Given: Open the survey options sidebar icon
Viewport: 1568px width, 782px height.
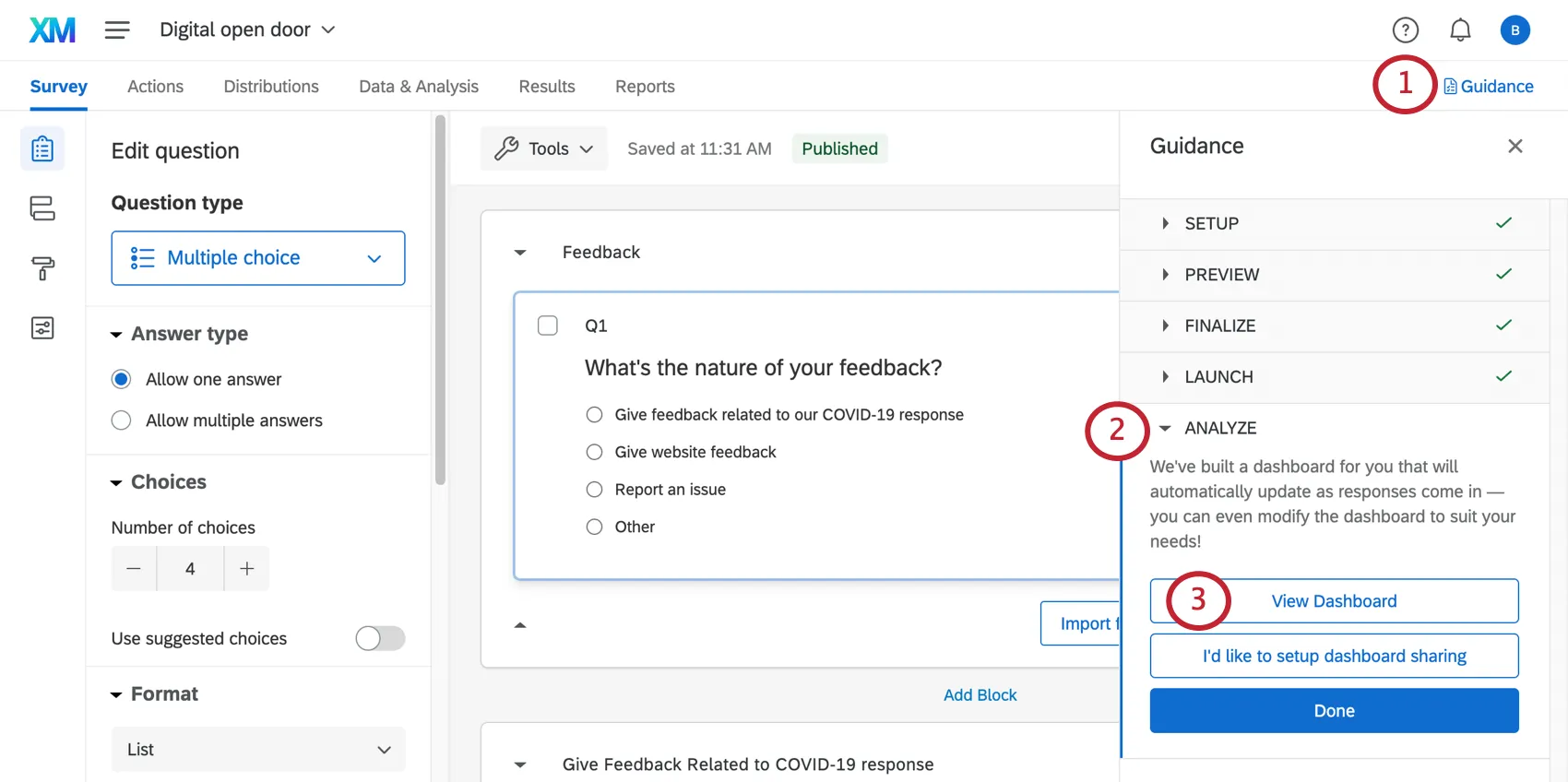Looking at the screenshot, I should coord(42,328).
